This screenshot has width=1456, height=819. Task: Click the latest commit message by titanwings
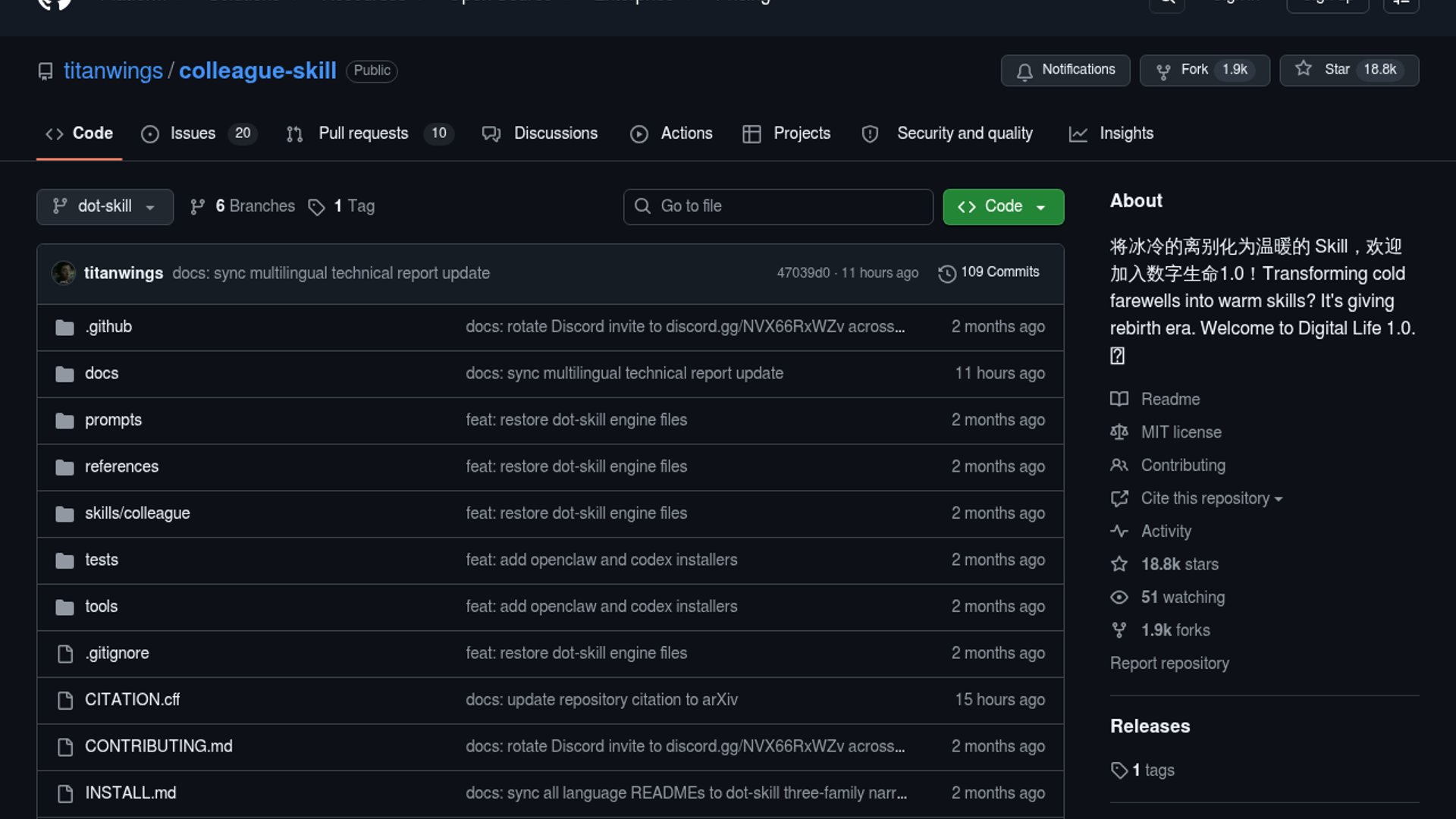331,273
